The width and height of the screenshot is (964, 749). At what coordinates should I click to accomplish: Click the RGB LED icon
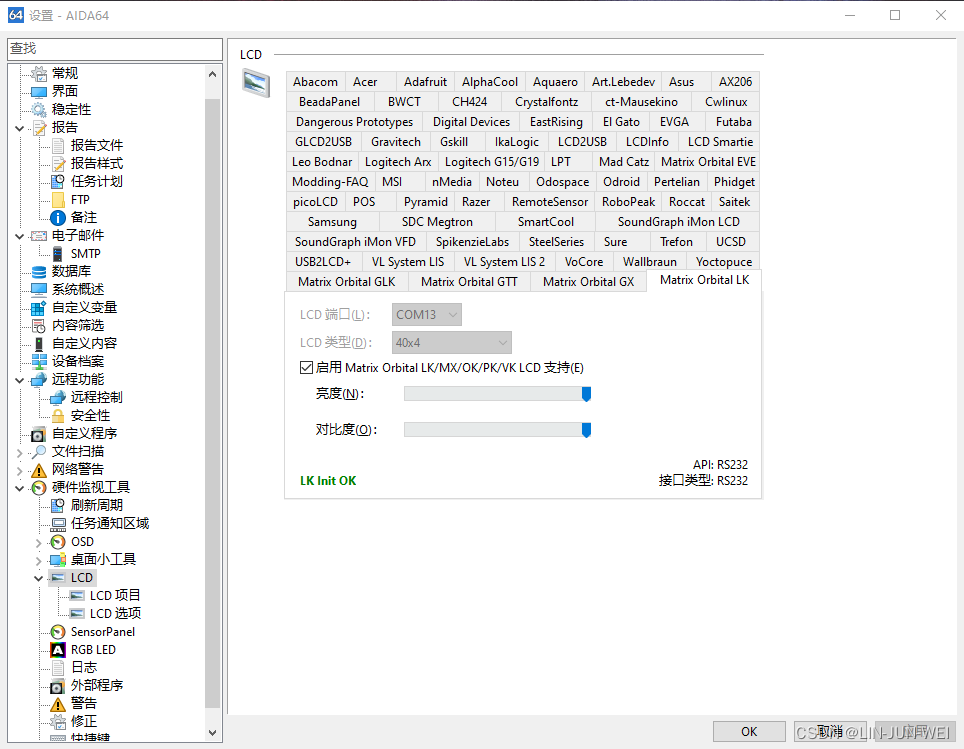coord(58,650)
